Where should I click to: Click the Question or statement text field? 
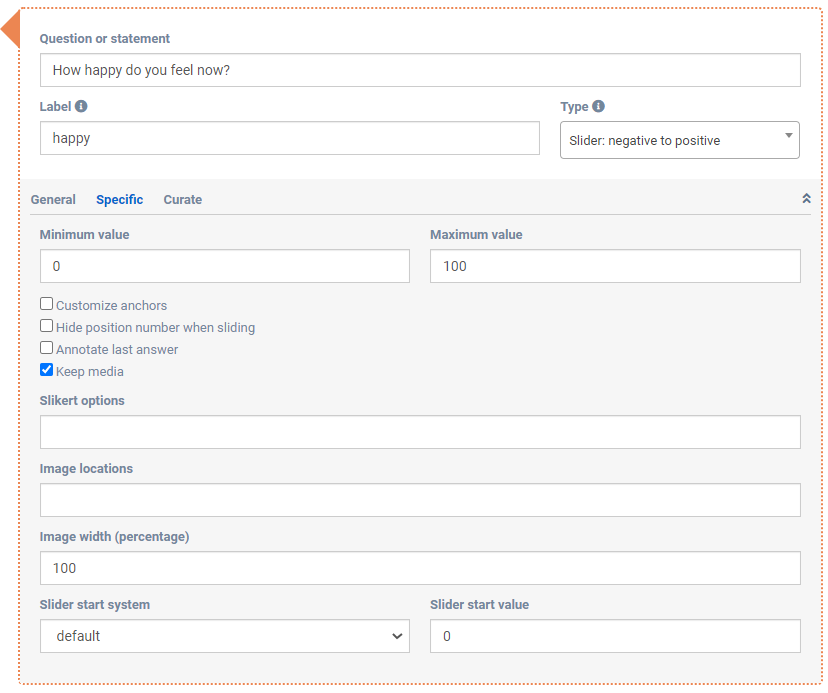(x=420, y=70)
